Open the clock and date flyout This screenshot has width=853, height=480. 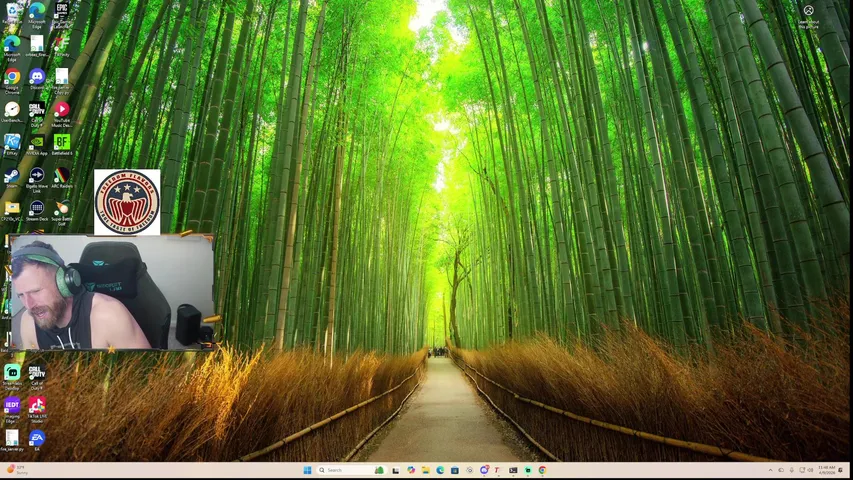tap(825, 470)
